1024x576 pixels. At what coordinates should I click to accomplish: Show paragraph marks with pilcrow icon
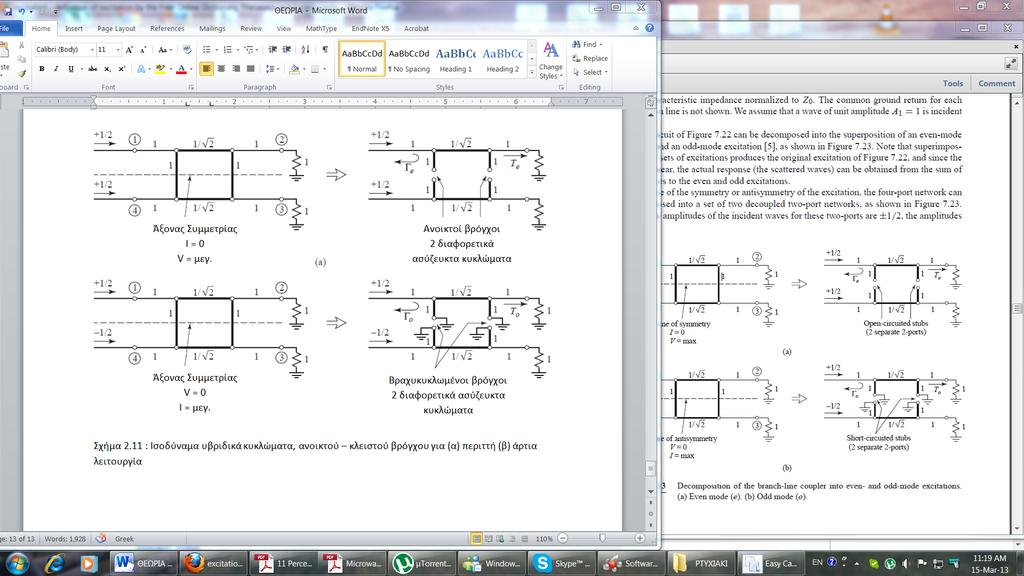coord(325,50)
